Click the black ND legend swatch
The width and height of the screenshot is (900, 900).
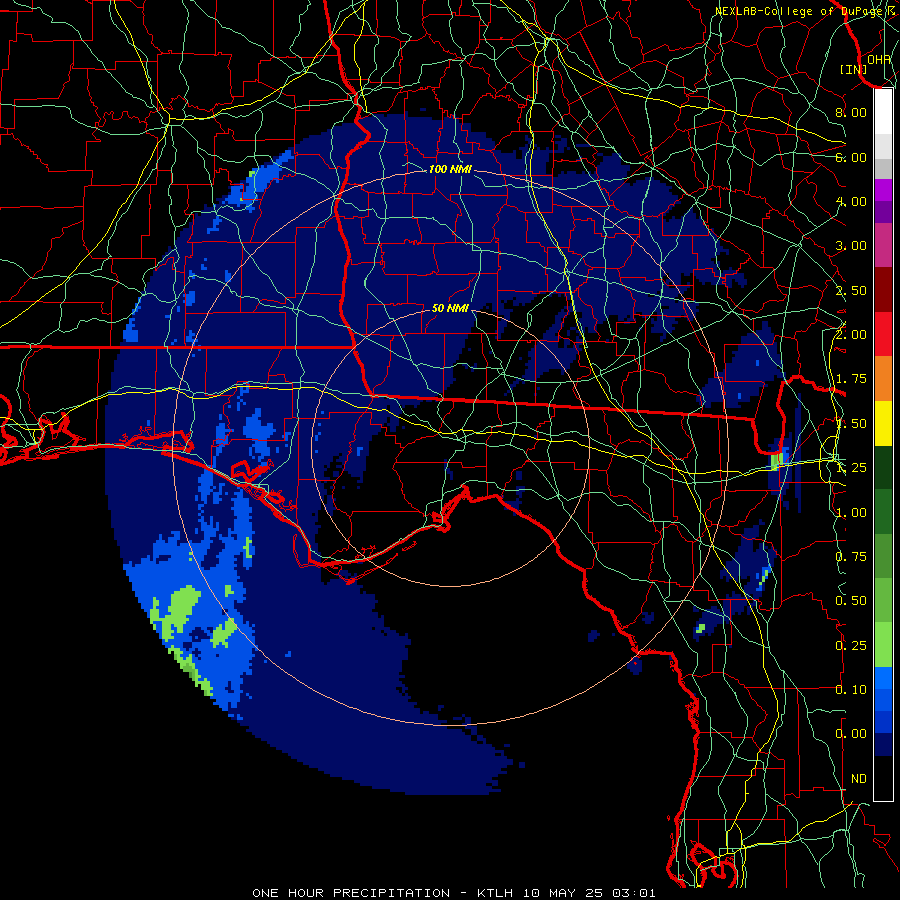click(x=883, y=778)
